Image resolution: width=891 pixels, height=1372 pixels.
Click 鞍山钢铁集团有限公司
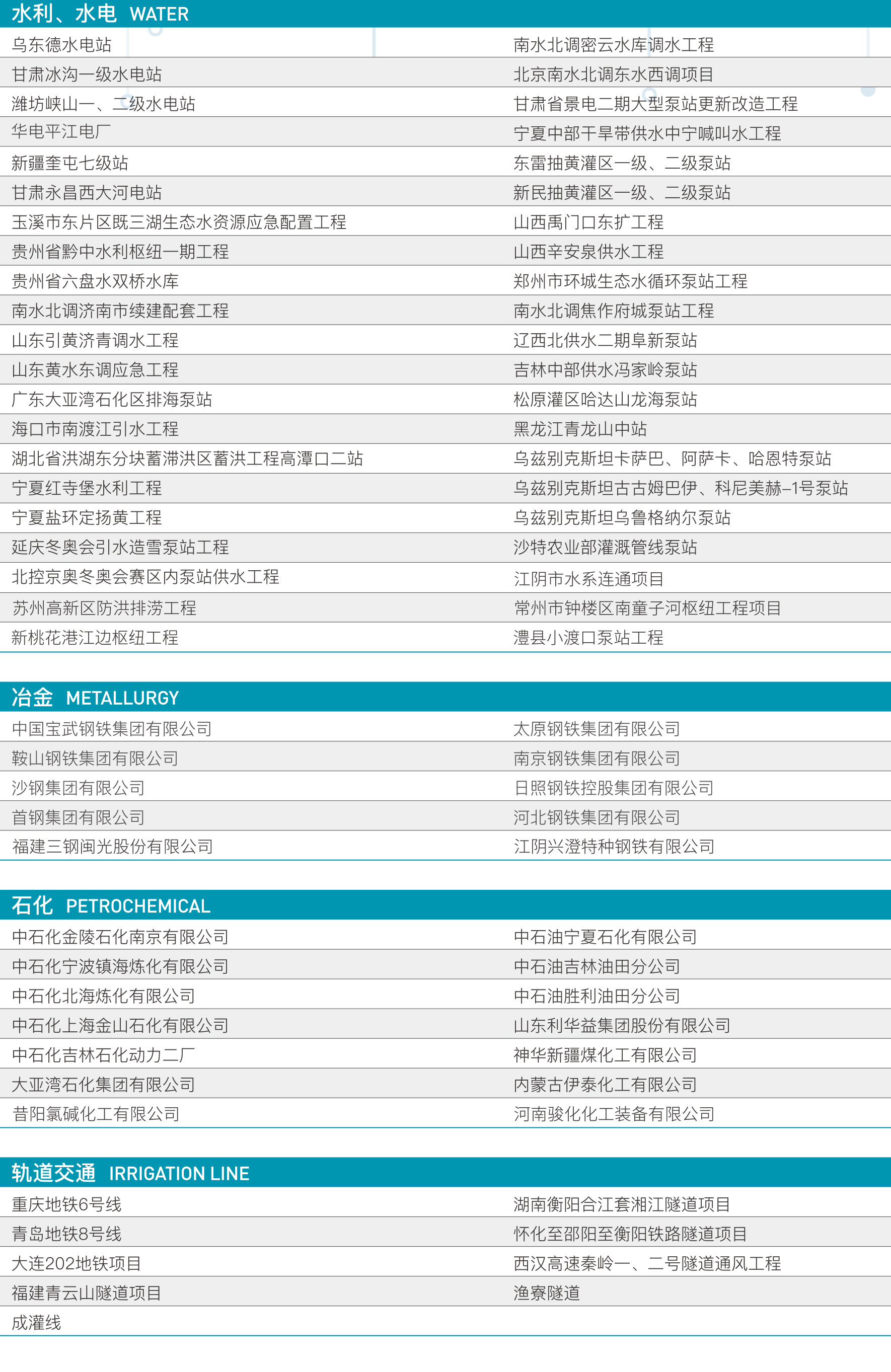(x=95, y=758)
